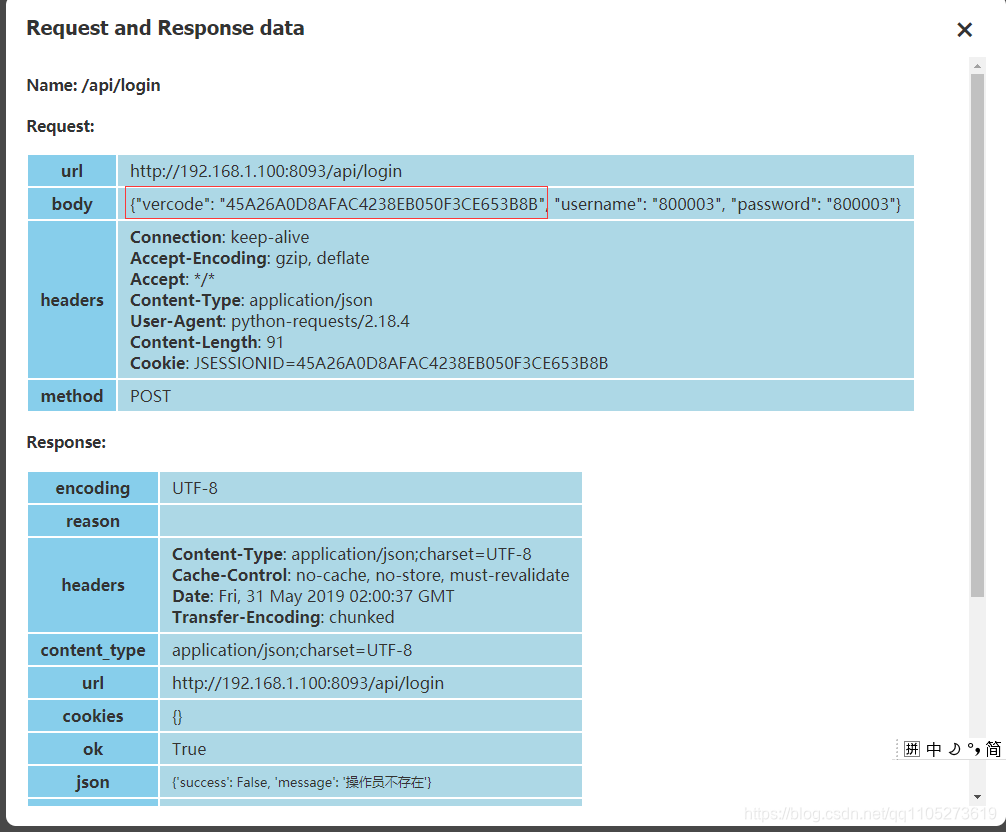Viewport: 1006px width, 832px height.
Task: Click the IME punctuation icon
Action: [x=973, y=749]
